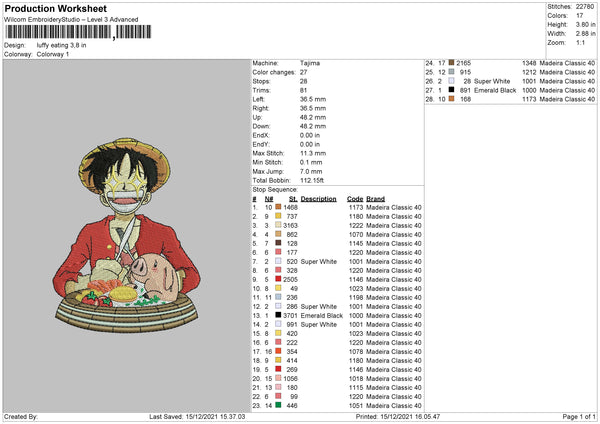Click the "Max Jump" value 7.0 mm
This screenshot has height=424, width=600.
[311, 171]
